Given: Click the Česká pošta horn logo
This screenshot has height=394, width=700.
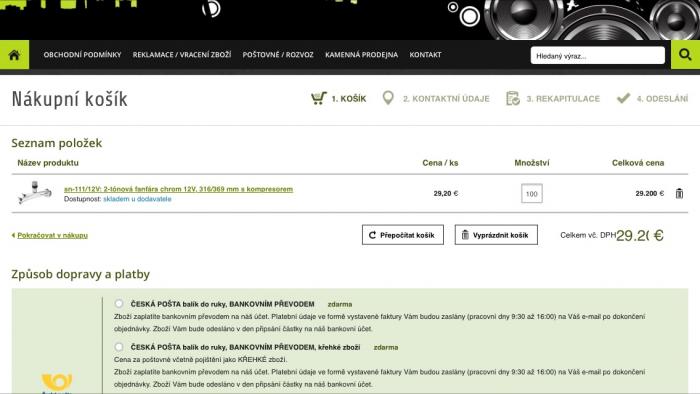Looking at the screenshot, I should pos(57,382).
